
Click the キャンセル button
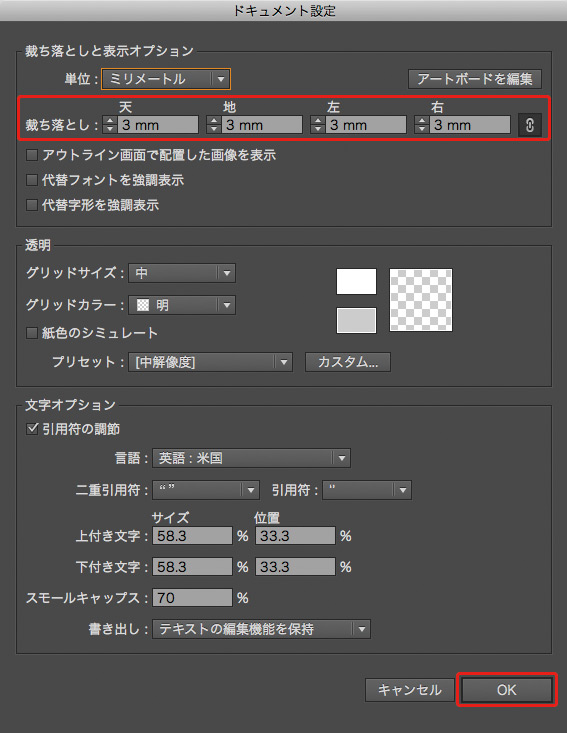(x=409, y=690)
